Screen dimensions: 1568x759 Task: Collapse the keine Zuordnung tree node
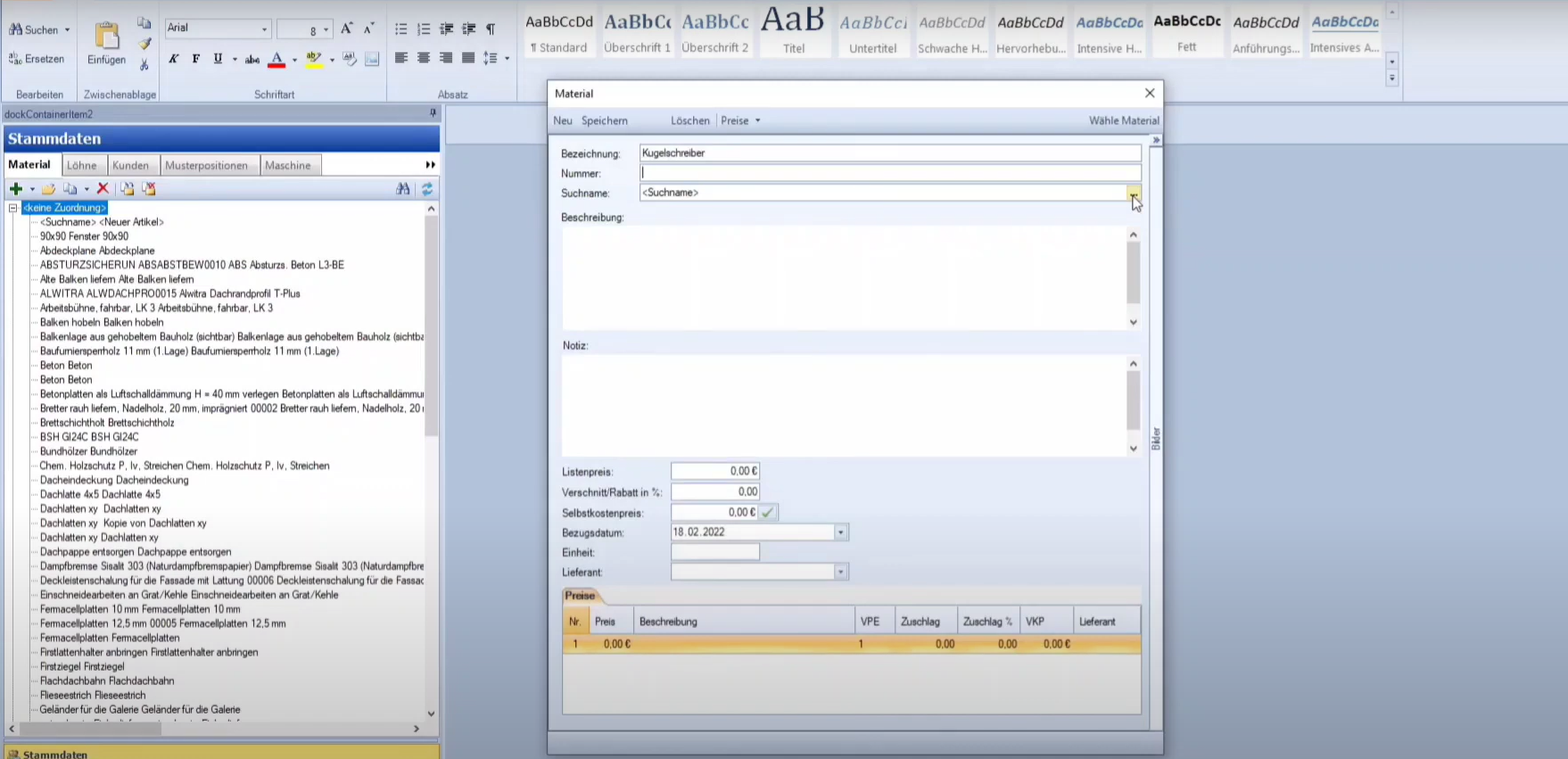(x=13, y=208)
